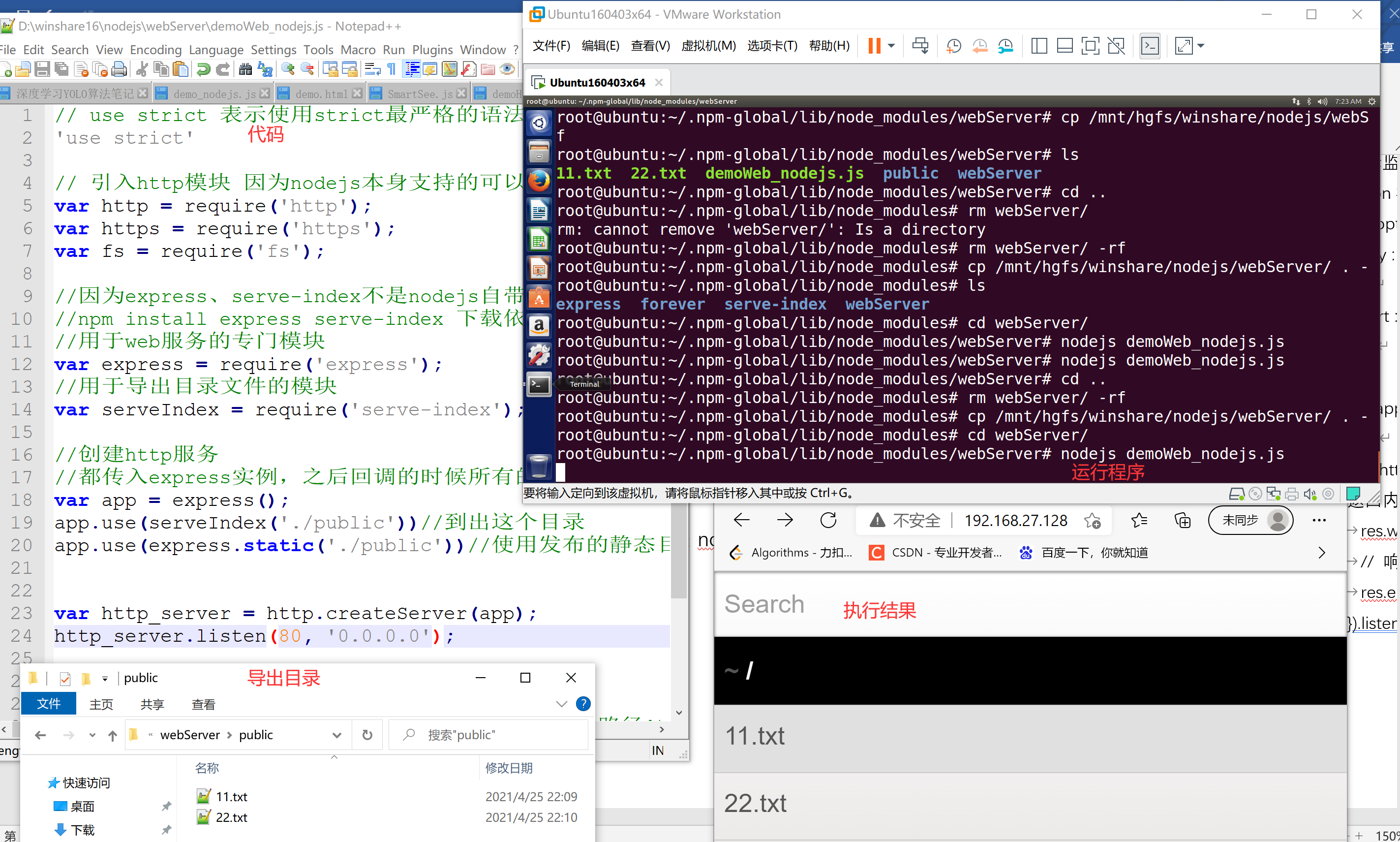Open Firefox from the Ubuntu launcher
This screenshot has width=1400, height=842.
click(539, 182)
